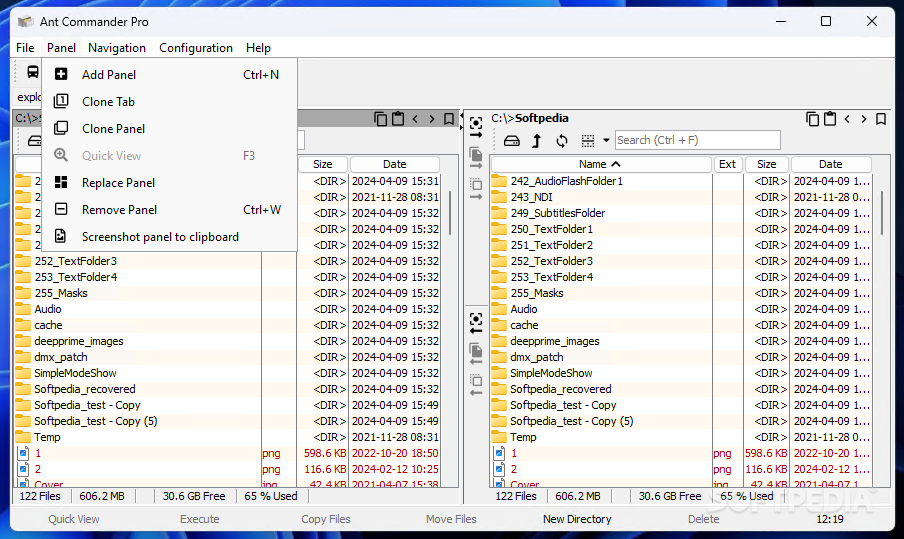Sort left panel by Date column
904x539 pixels.
[x=395, y=164]
